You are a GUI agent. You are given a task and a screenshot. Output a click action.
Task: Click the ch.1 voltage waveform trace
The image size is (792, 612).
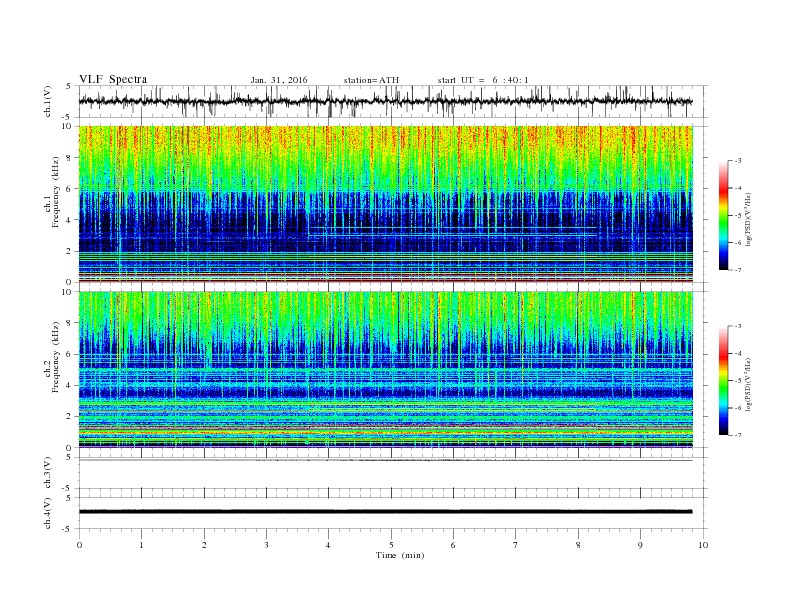385,101
